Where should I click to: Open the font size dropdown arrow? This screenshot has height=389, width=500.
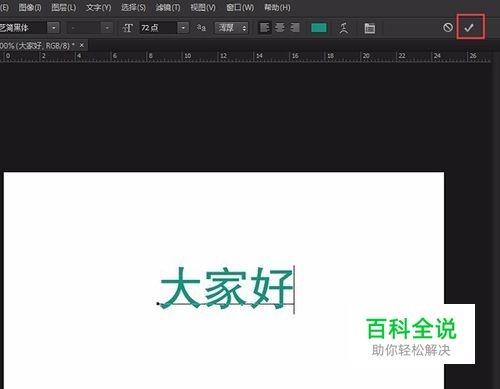coord(183,28)
